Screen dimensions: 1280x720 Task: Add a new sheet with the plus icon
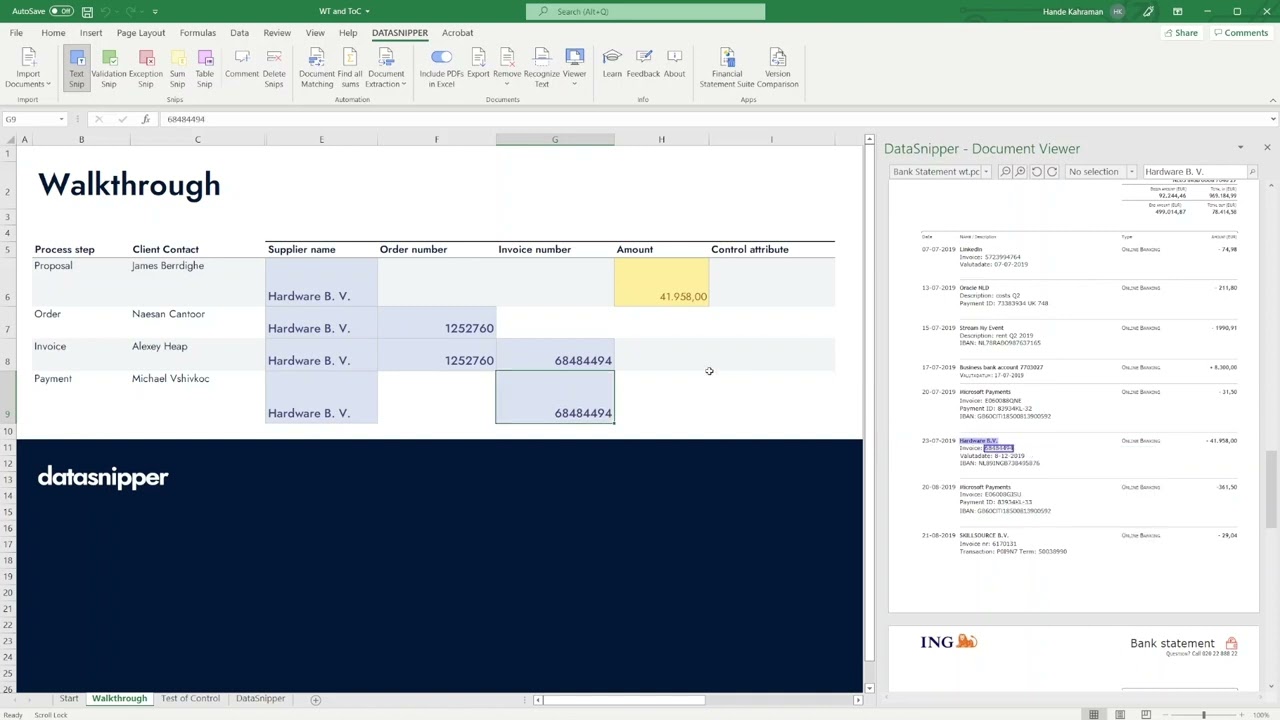(x=315, y=699)
